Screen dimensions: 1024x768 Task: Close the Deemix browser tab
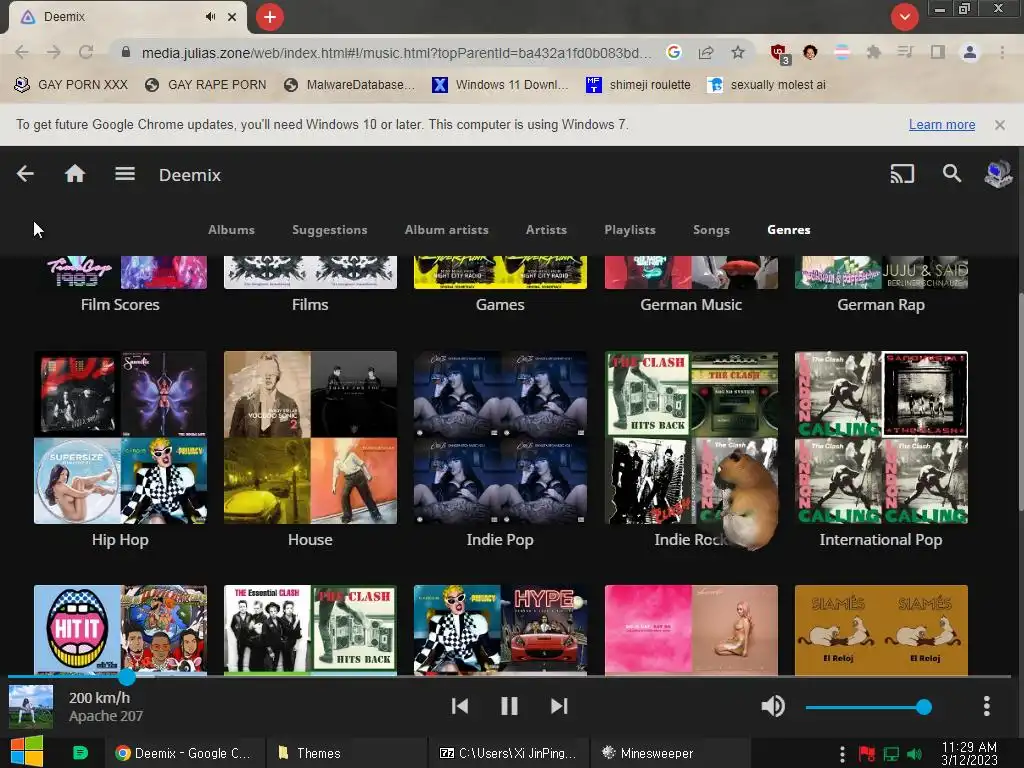tap(232, 17)
